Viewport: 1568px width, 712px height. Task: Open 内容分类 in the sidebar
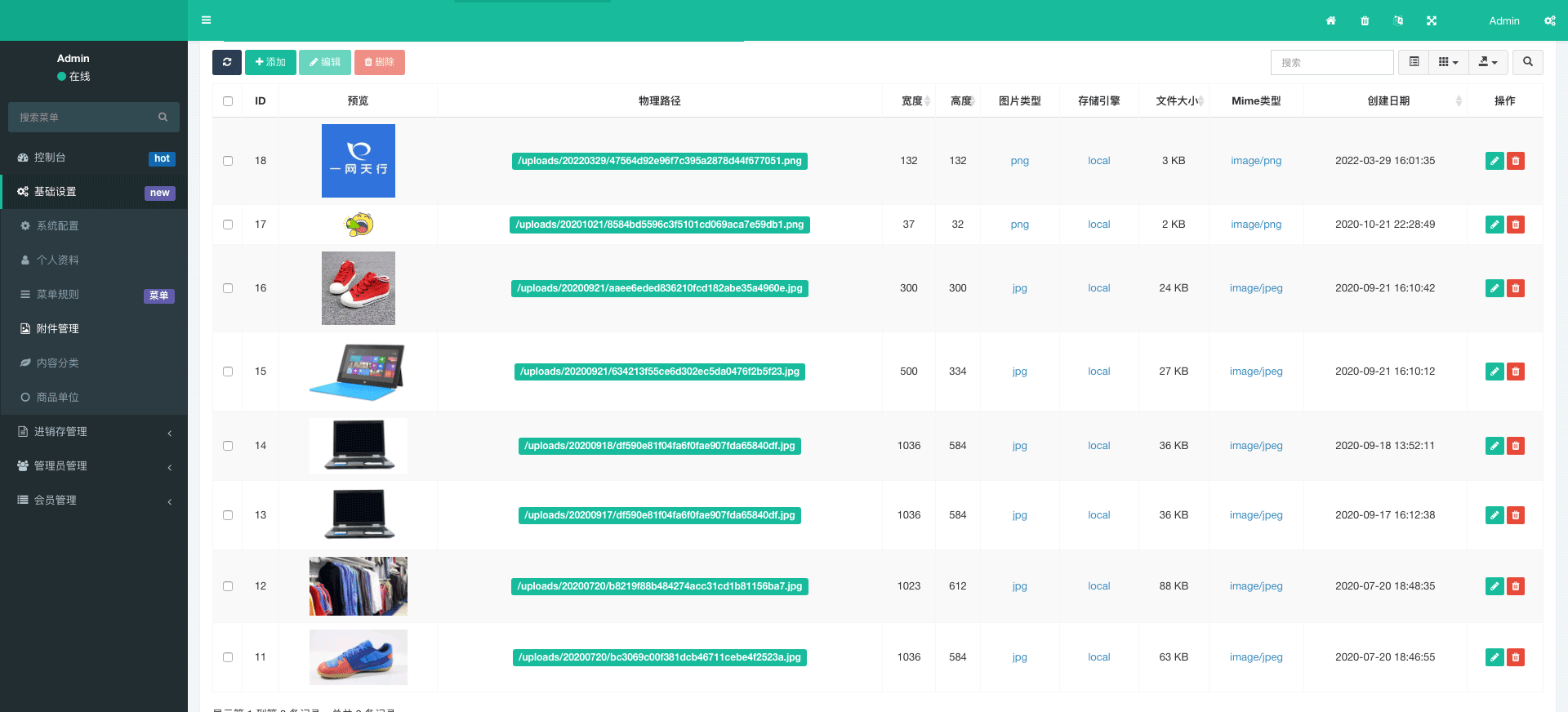click(x=94, y=363)
